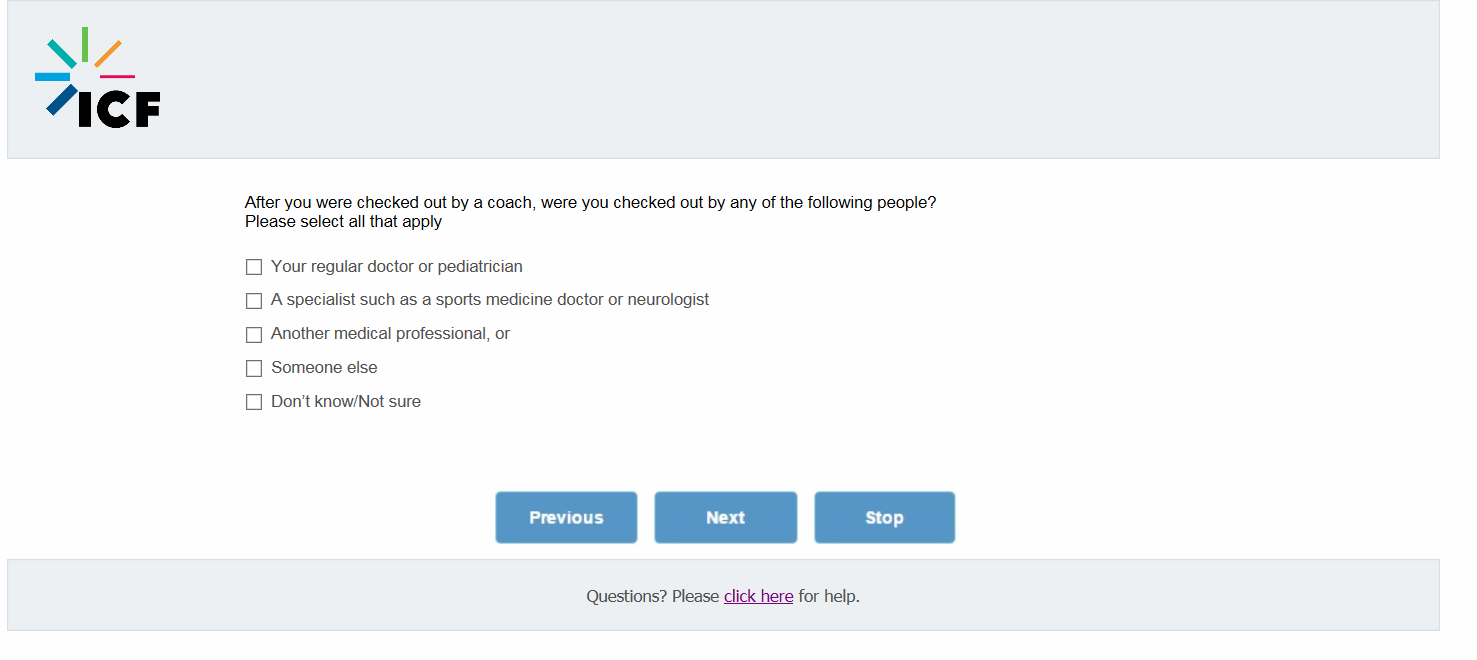
Task: Click the 'A specialist such as…' option label
Action: [x=489, y=300]
